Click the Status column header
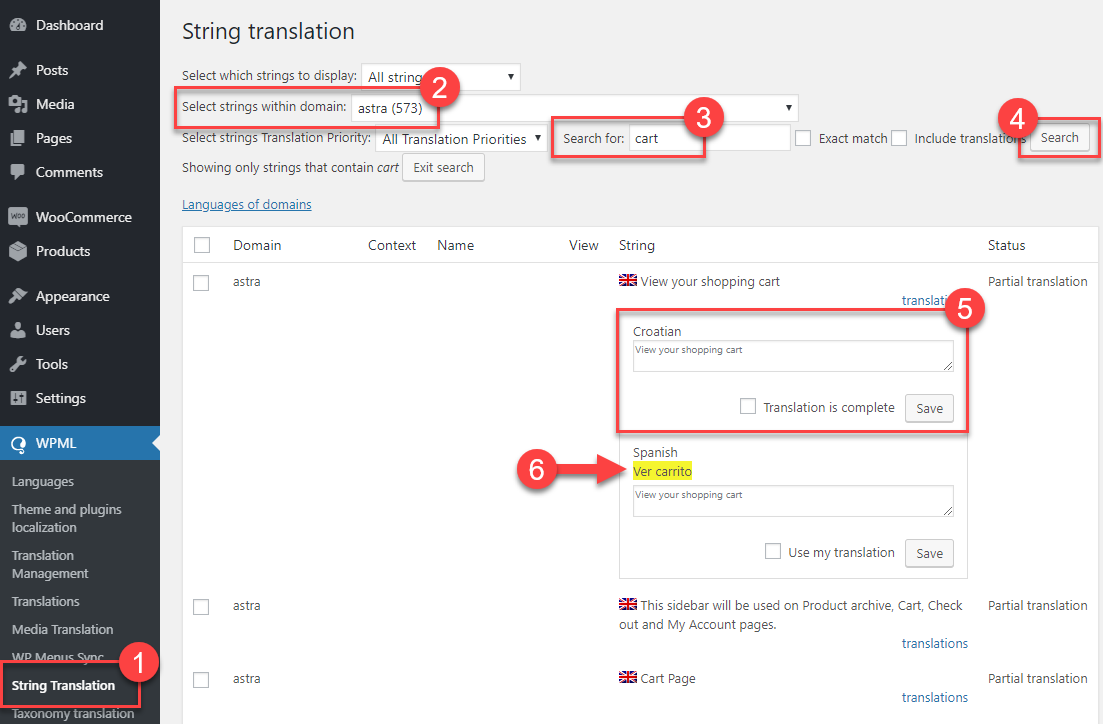 (x=1006, y=245)
